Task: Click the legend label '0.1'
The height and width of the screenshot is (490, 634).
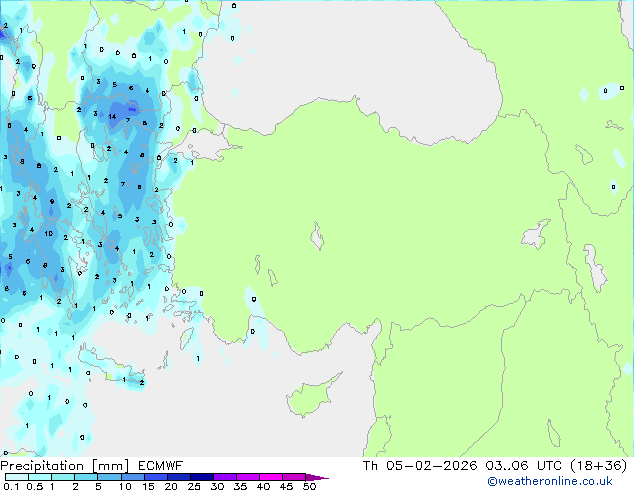Action: coord(11,486)
